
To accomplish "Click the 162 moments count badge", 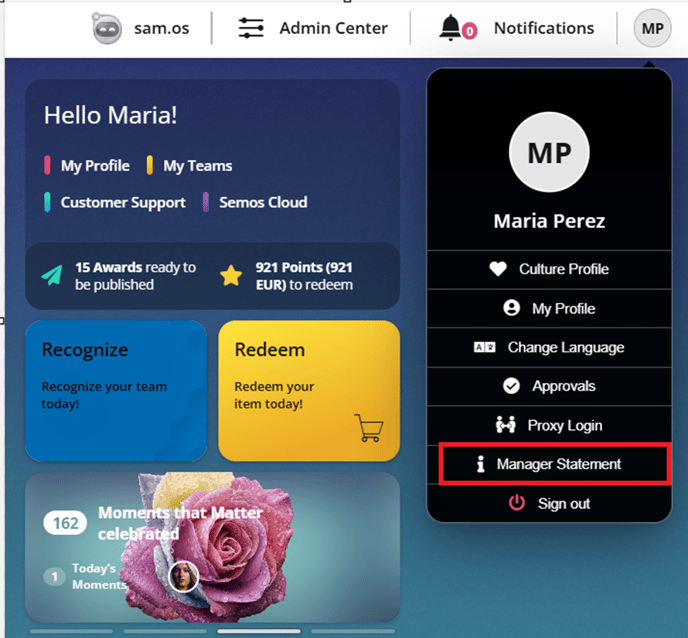I will 65,523.
